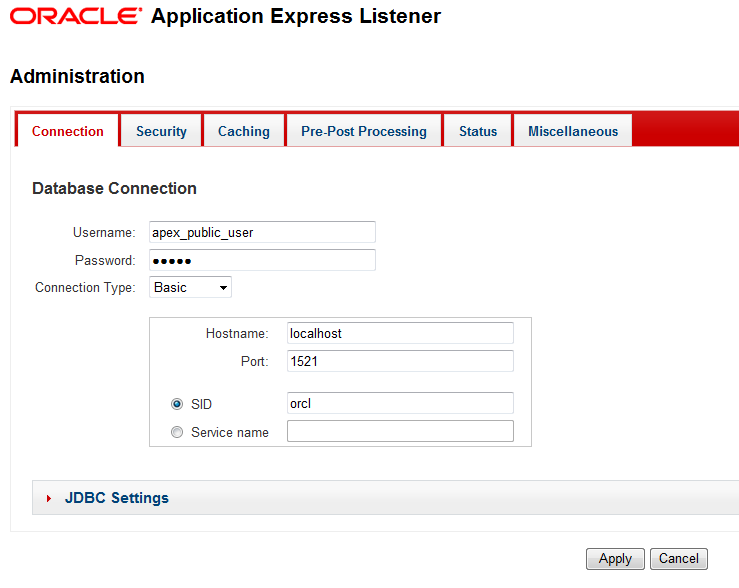Click the Connection Type label
This screenshot has height=588, width=739.
coord(85,287)
